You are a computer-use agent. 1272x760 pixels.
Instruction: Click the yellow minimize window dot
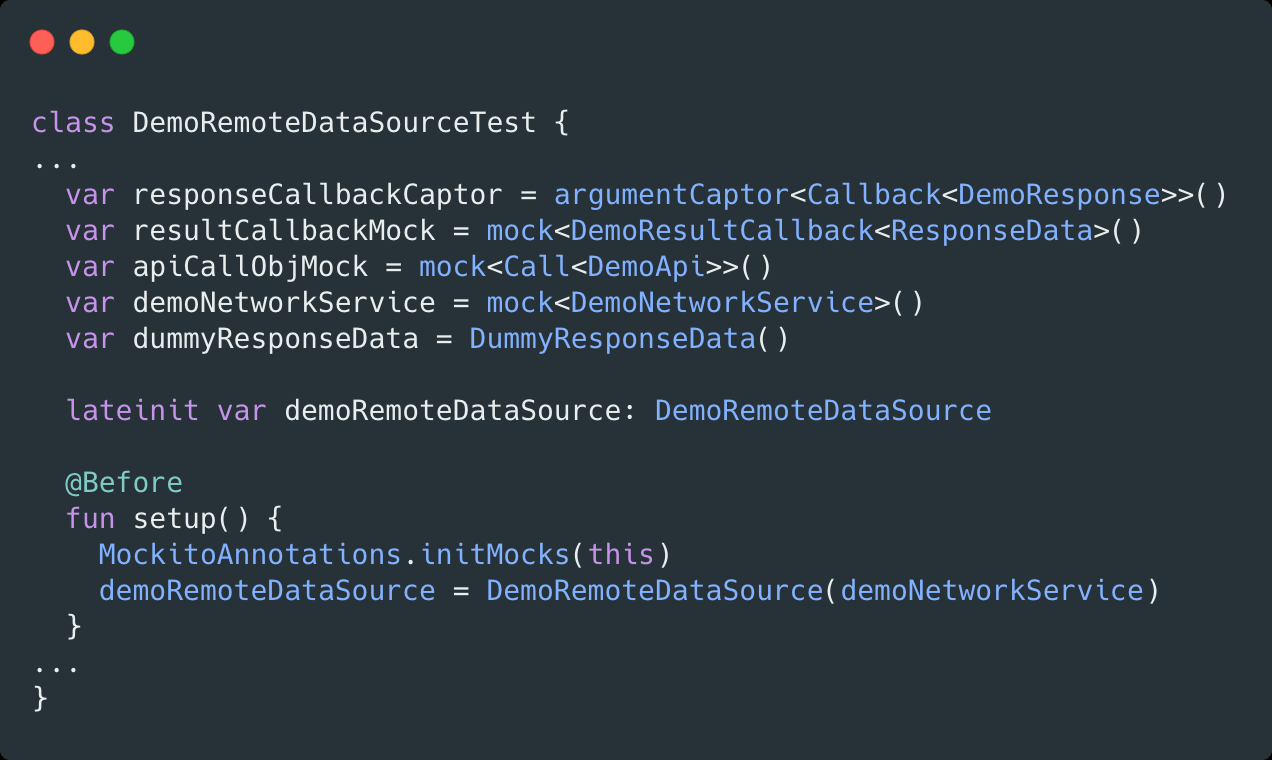[x=82, y=42]
